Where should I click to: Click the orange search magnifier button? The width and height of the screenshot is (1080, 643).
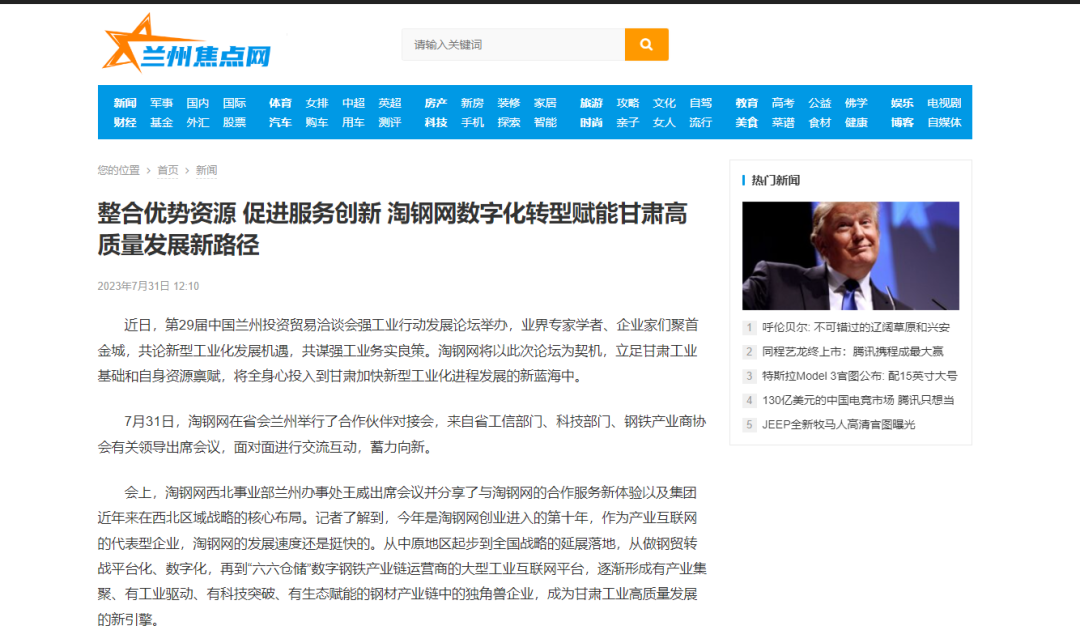pos(646,45)
